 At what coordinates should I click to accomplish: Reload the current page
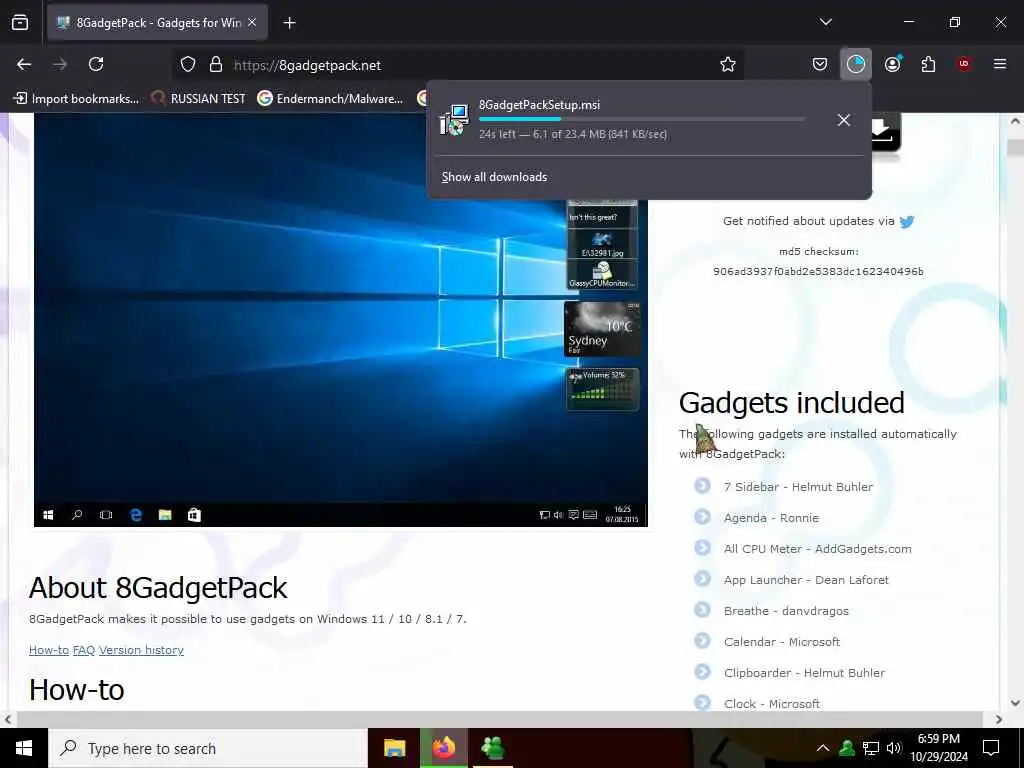pyautogui.click(x=96, y=64)
